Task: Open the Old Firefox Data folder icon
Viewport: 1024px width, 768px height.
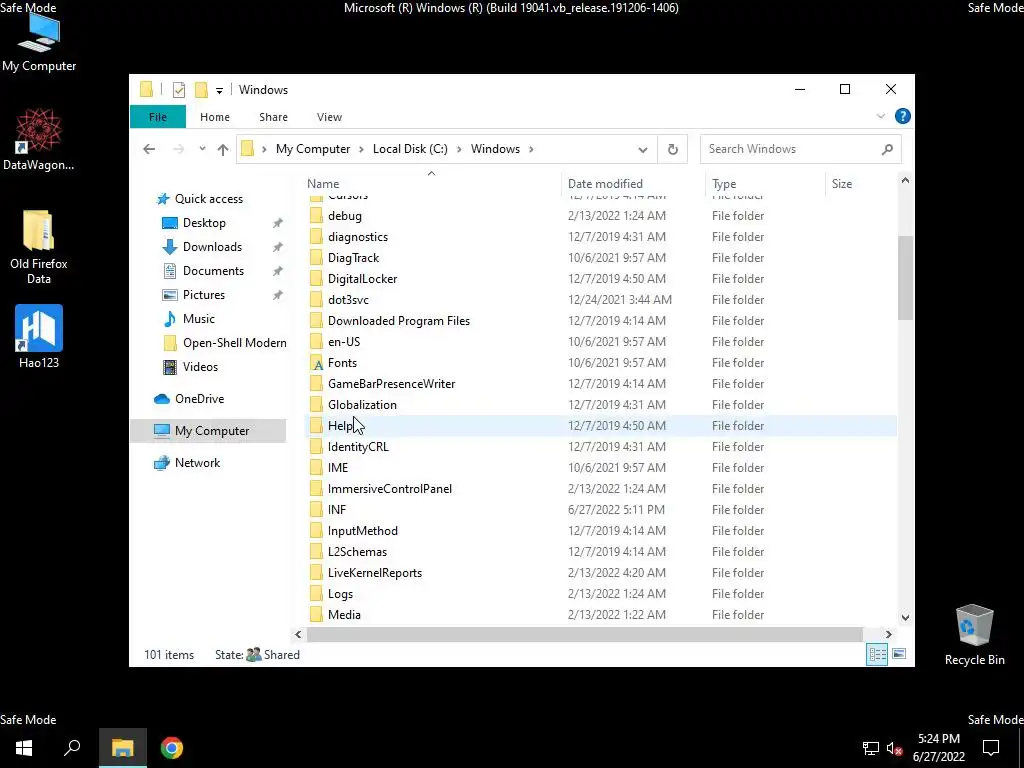Action: click(x=39, y=246)
